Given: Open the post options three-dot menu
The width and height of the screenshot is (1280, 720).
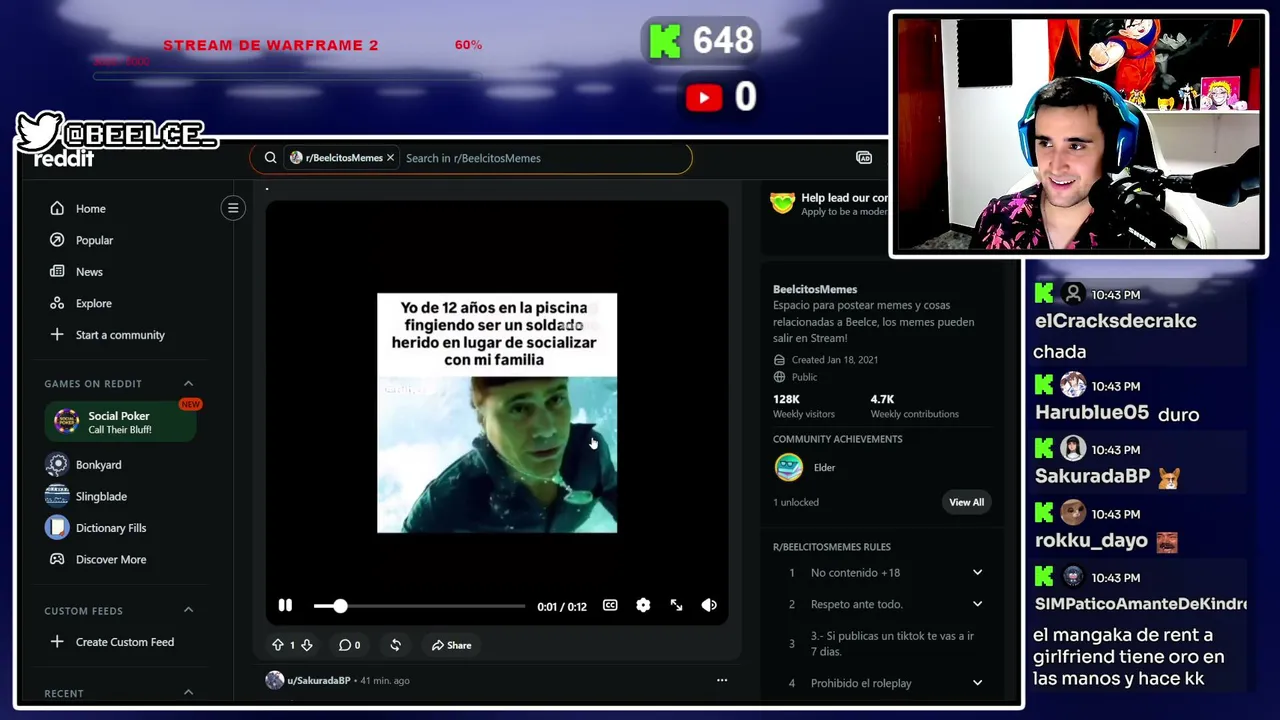Looking at the screenshot, I should (x=722, y=680).
